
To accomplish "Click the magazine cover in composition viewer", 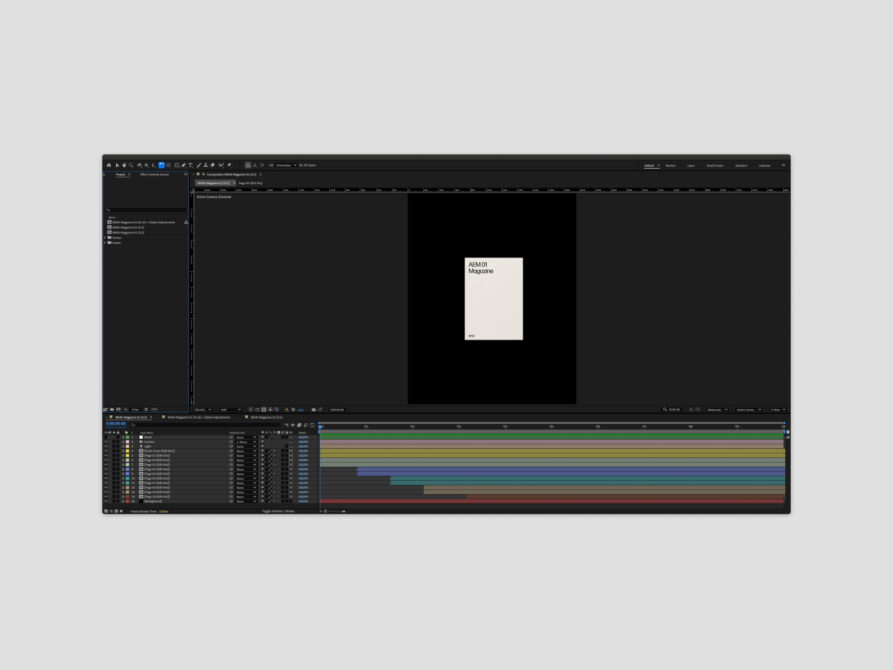I will 494,299.
